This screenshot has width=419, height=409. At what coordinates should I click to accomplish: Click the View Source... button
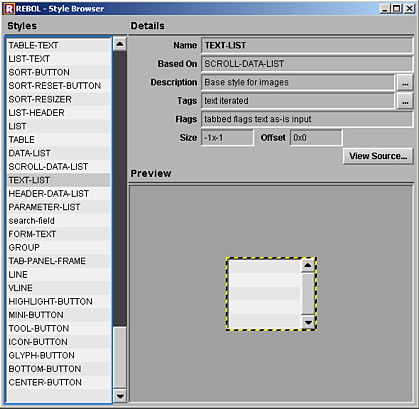378,156
